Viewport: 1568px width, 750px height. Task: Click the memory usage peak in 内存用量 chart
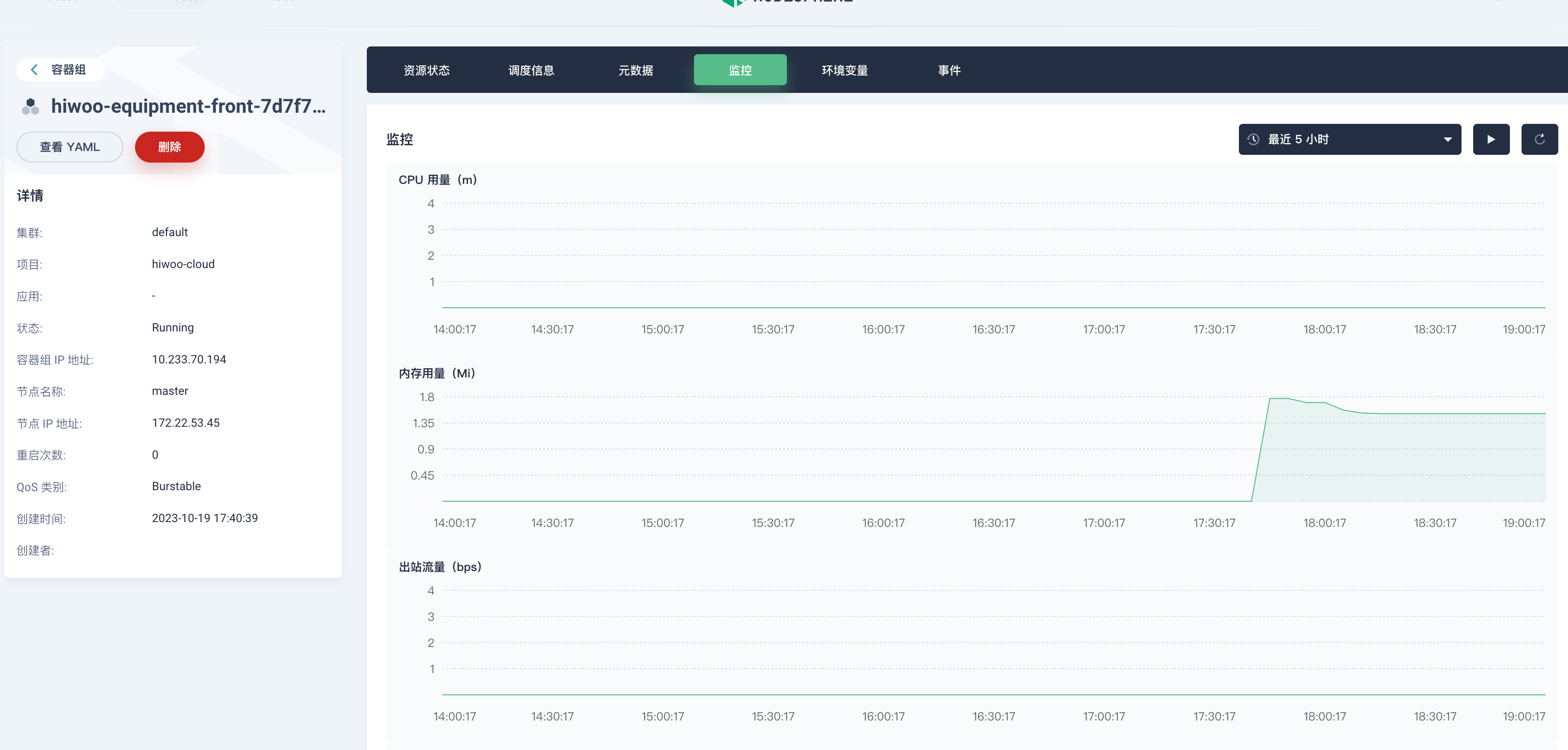1278,399
